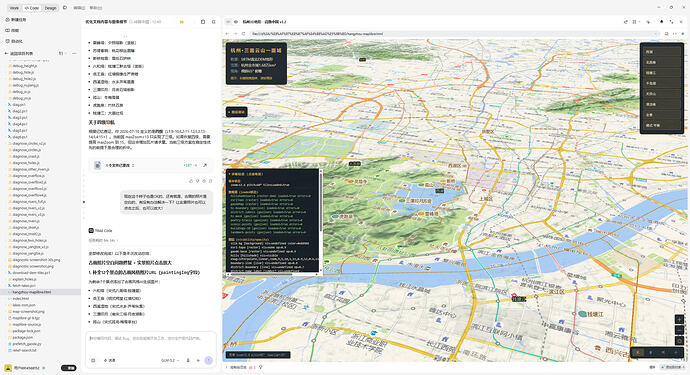The width and height of the screenshot is (690, 375).
Task: Open map-screenshot.png in the file tree
Action: click(26, 311)
